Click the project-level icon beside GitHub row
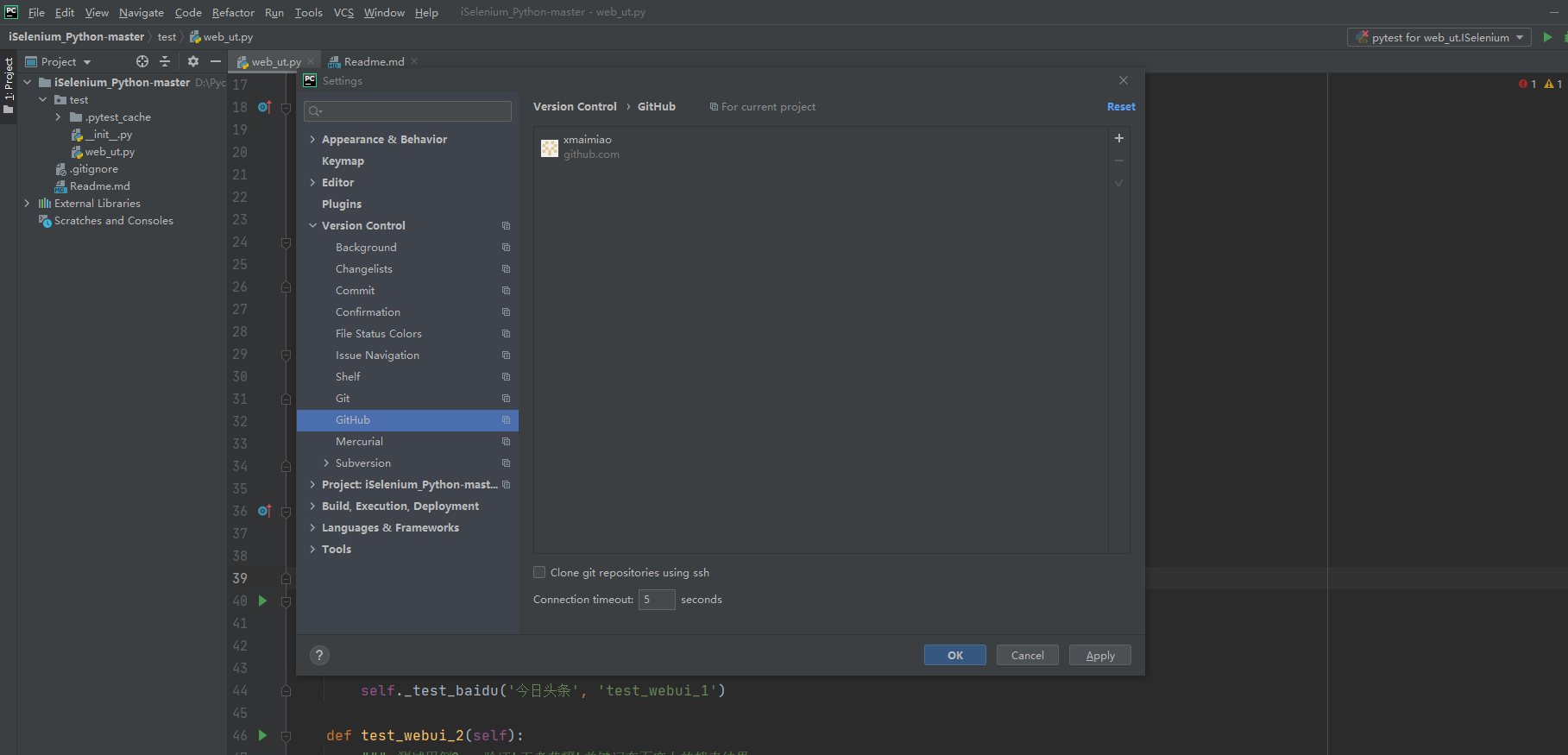The image size is (1568, 755). click(x=507, y=420)
